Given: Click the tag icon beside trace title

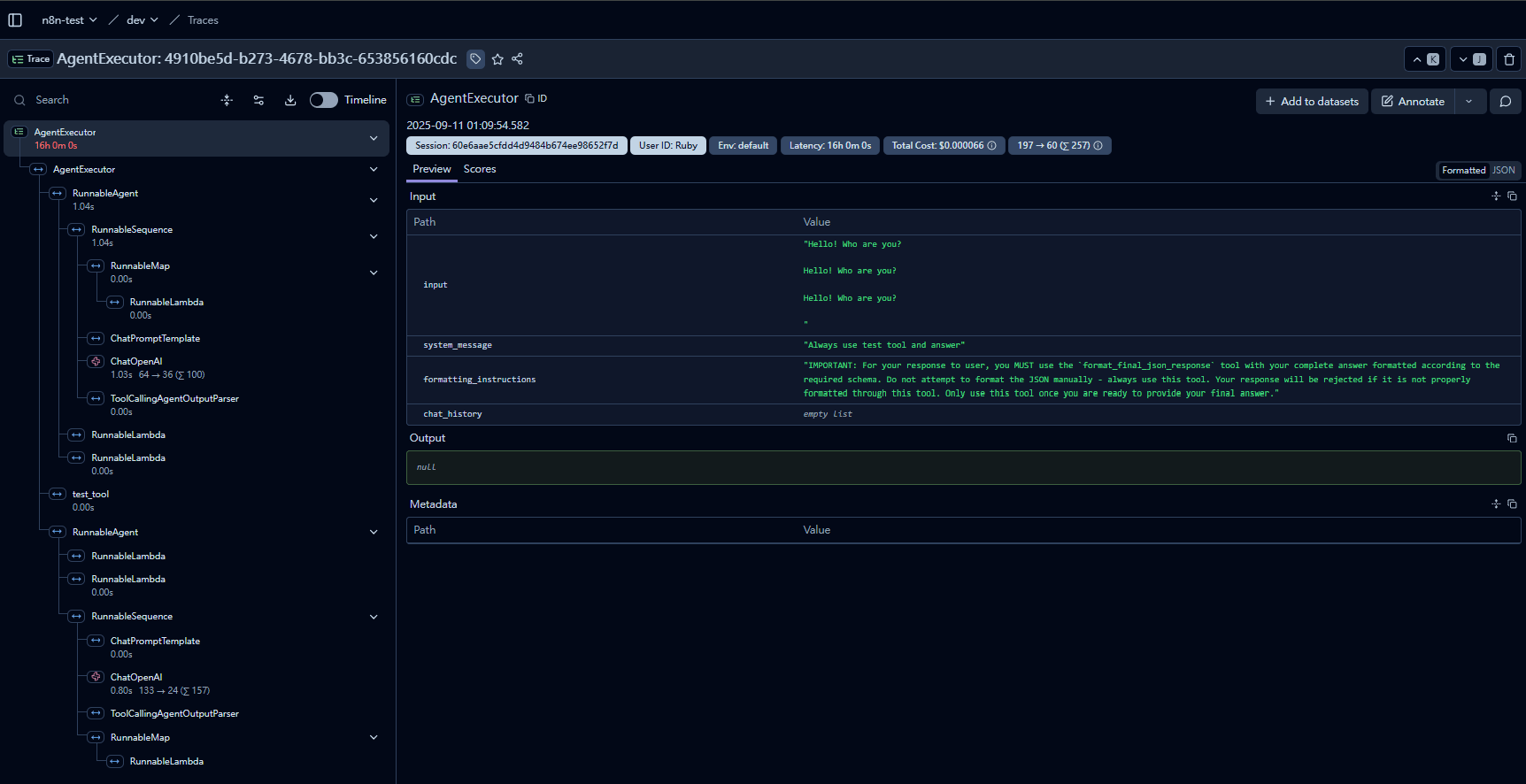Looking at the screenshot, I should click(476, 58).
